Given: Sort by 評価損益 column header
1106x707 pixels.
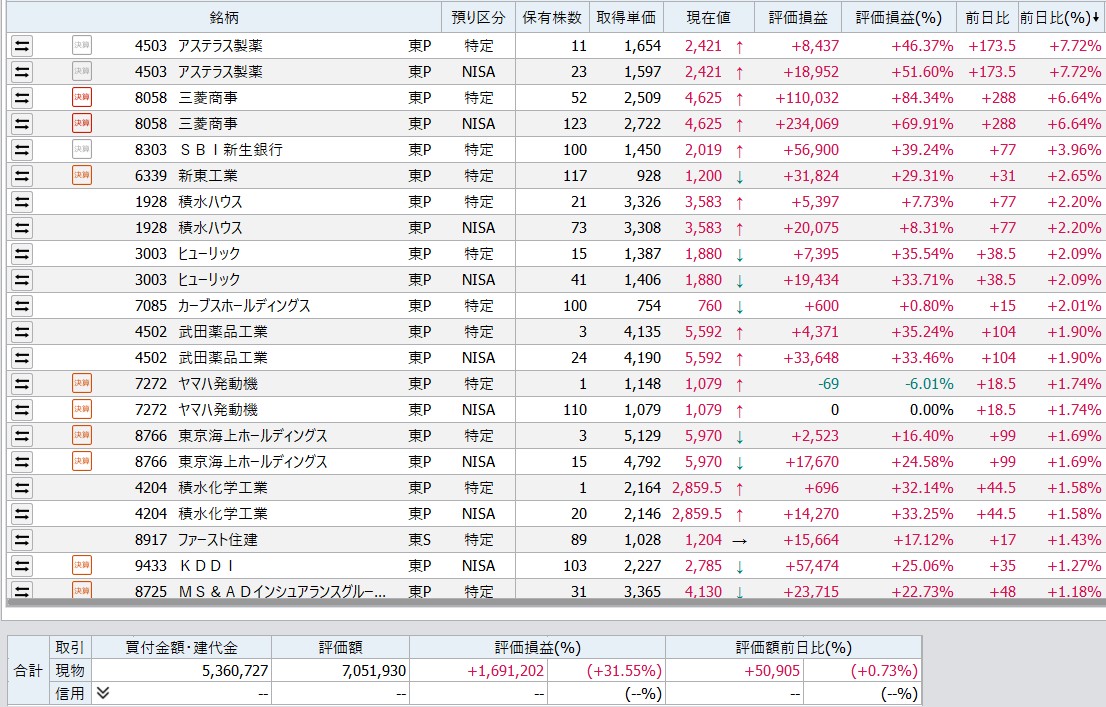Looking at the screenshot, I should pyautogui.click(x=798, y=18).
